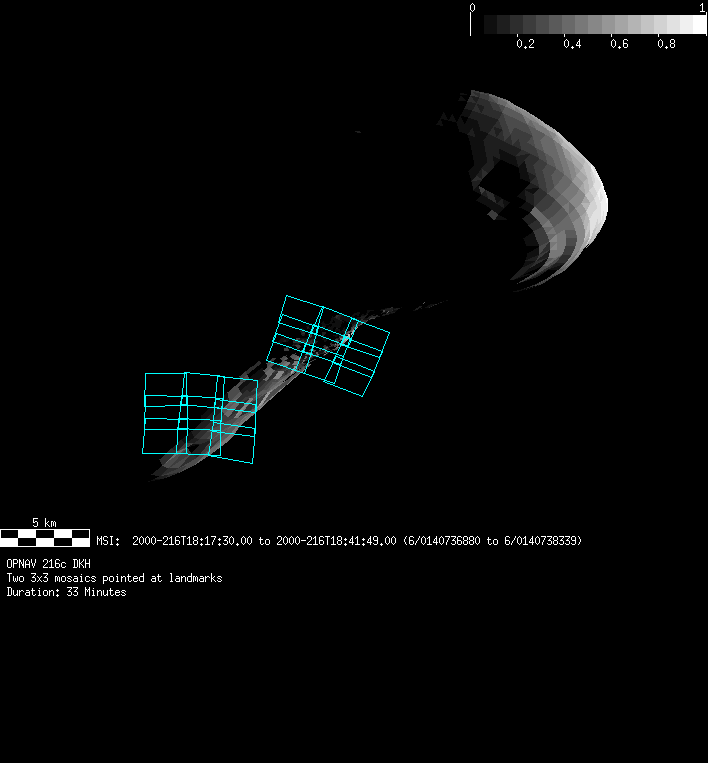The image size is (708, 763).
Task: Select the 0.2 tick label on the legend
Action: point(525,45)
